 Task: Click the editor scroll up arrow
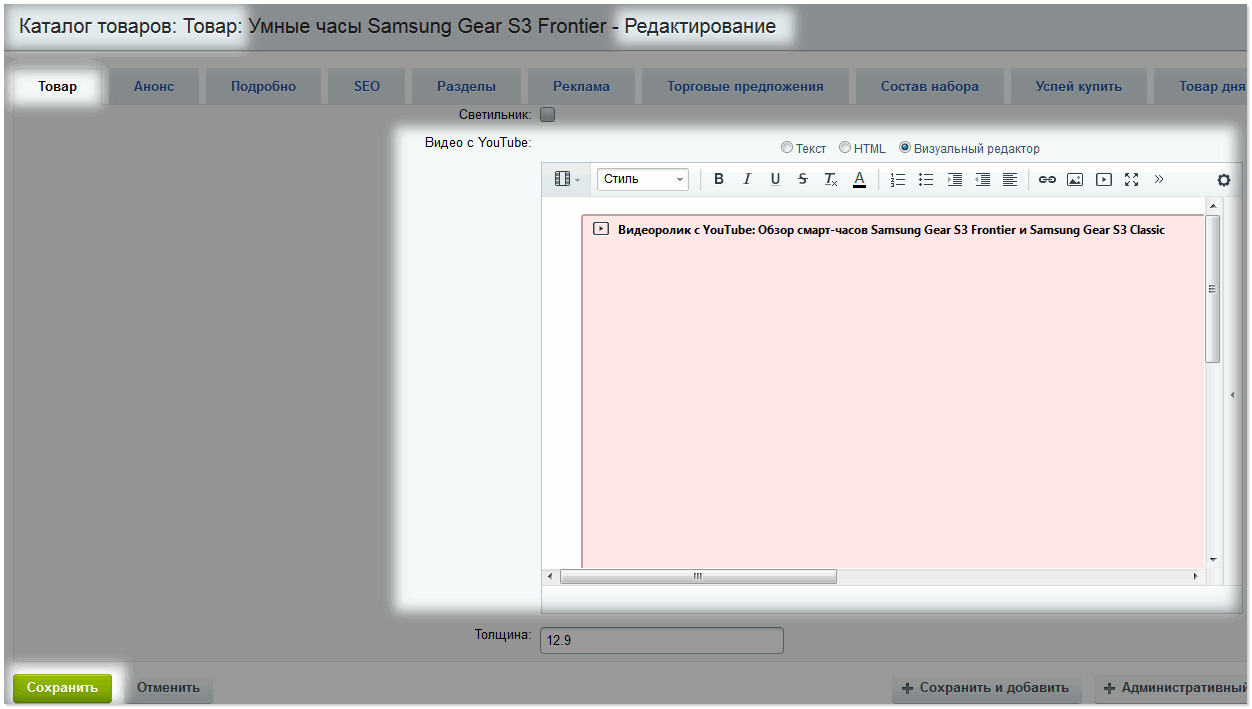(x=1213, y=206)
